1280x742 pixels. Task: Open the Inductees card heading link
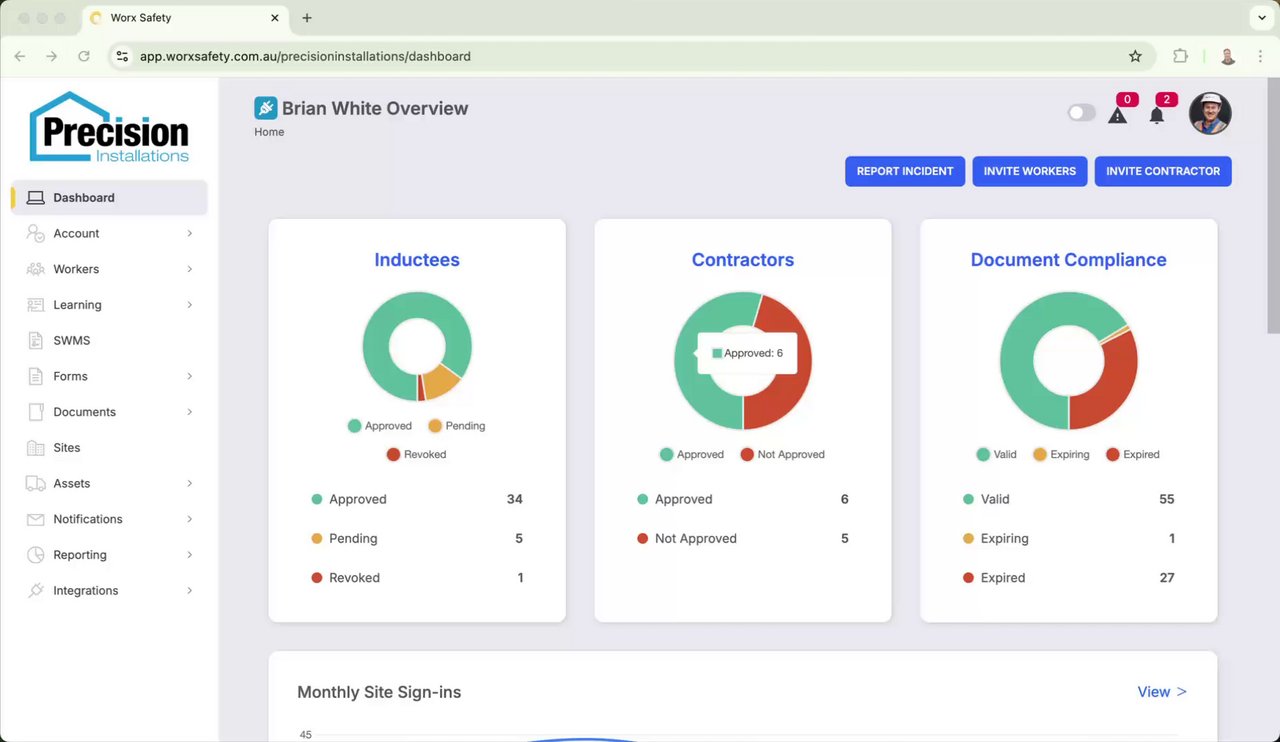(x=417, y=260)
